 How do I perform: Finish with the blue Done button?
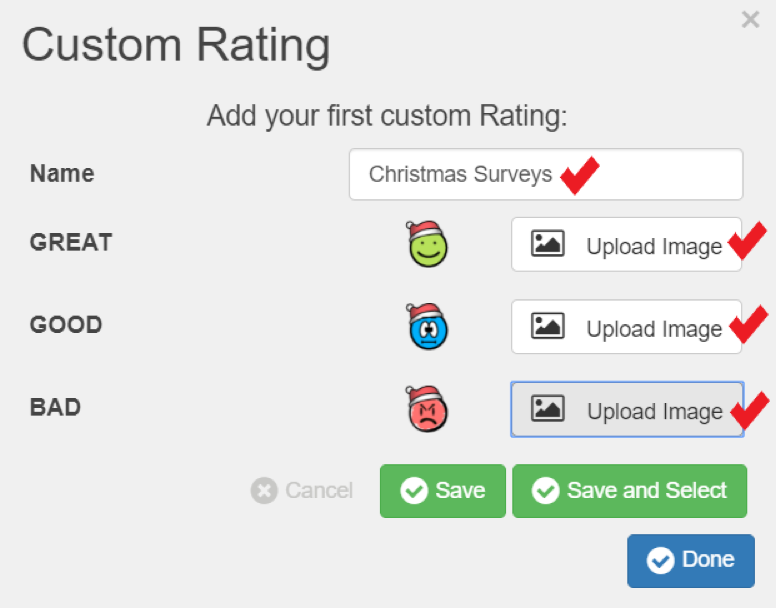[x=691, y=561]
